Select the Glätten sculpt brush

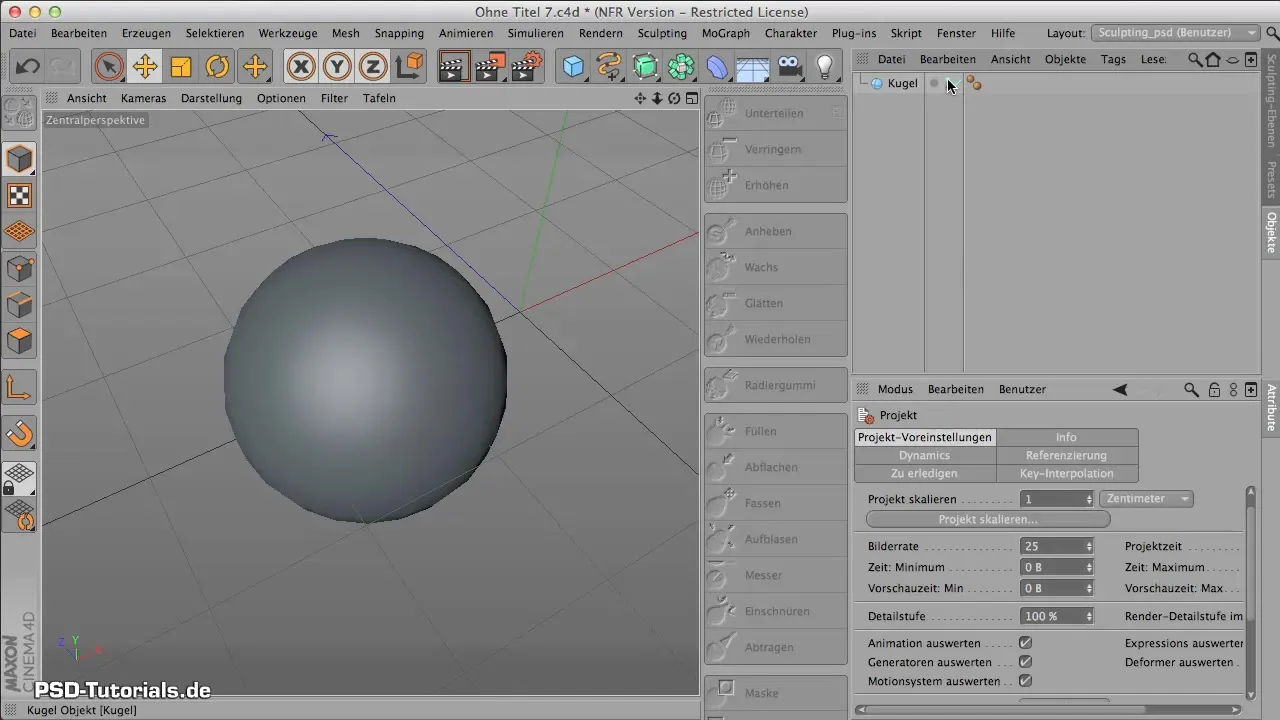pos(776,303)
